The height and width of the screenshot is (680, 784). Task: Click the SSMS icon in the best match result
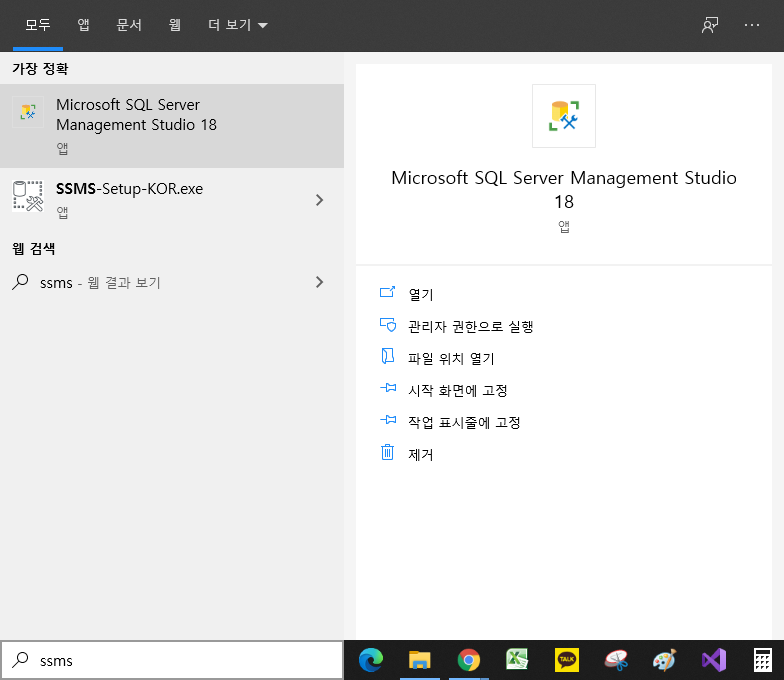28,112
